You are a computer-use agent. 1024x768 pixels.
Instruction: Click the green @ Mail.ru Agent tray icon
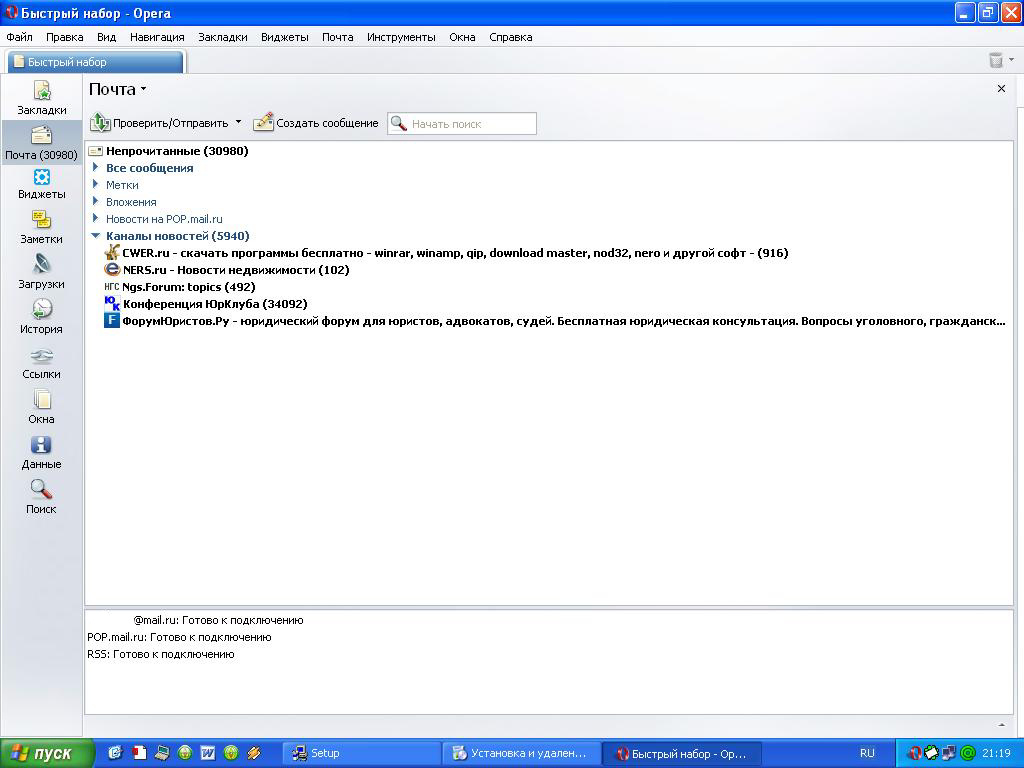[x=968, y=753]
